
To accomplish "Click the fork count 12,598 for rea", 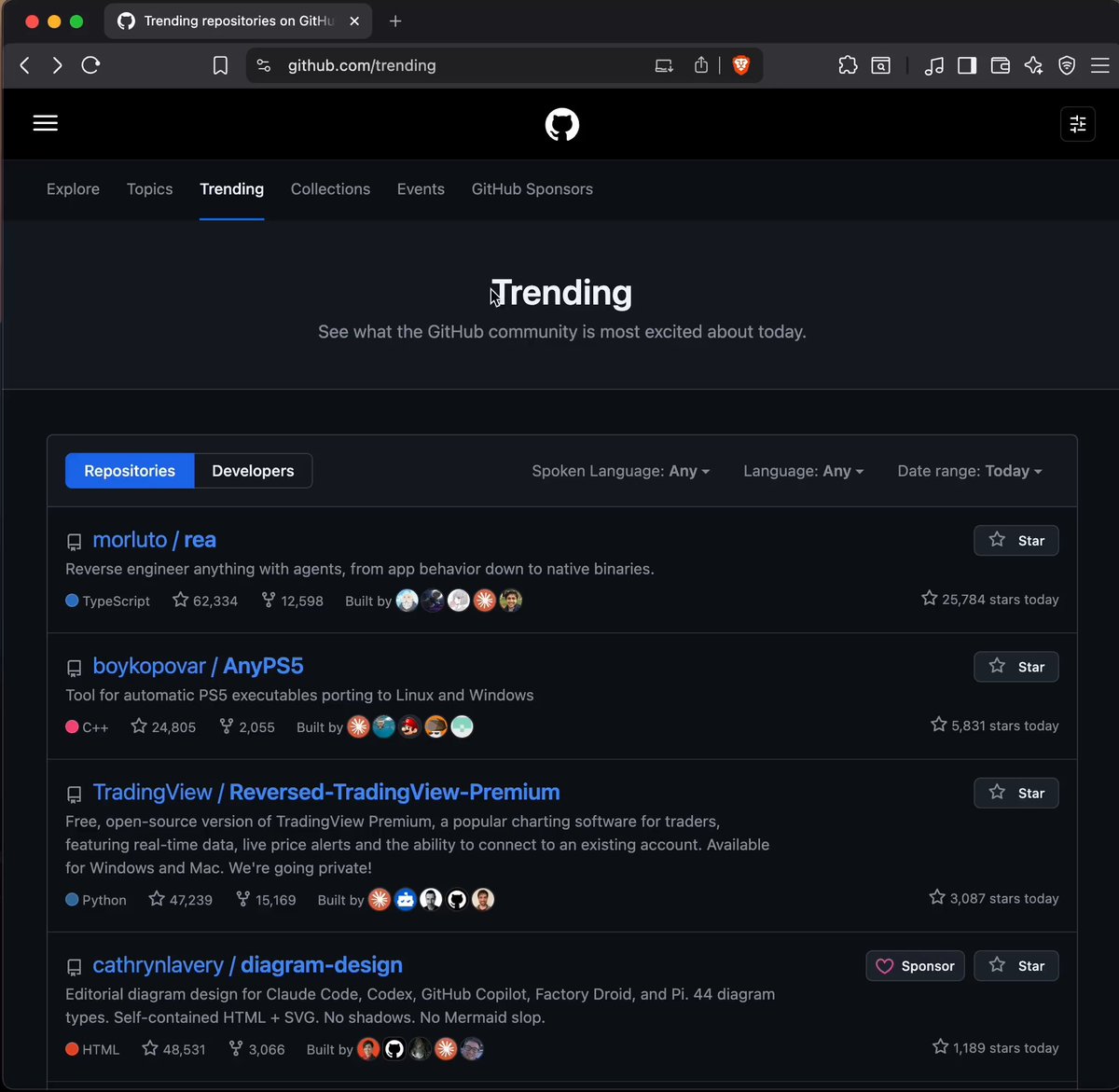I will tap(292, 601).
